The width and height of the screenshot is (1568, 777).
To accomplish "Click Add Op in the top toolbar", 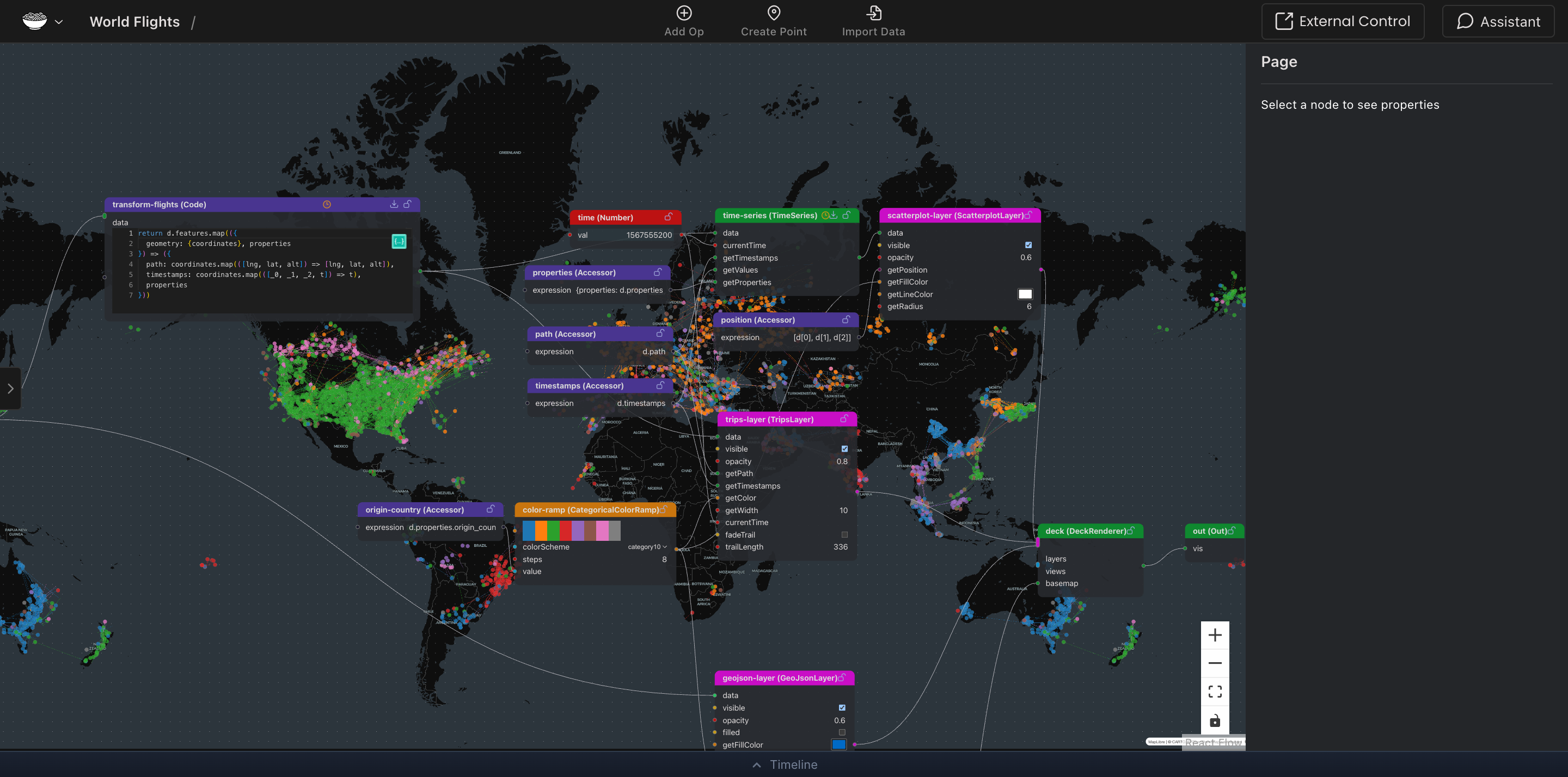I will pos(684,21).
